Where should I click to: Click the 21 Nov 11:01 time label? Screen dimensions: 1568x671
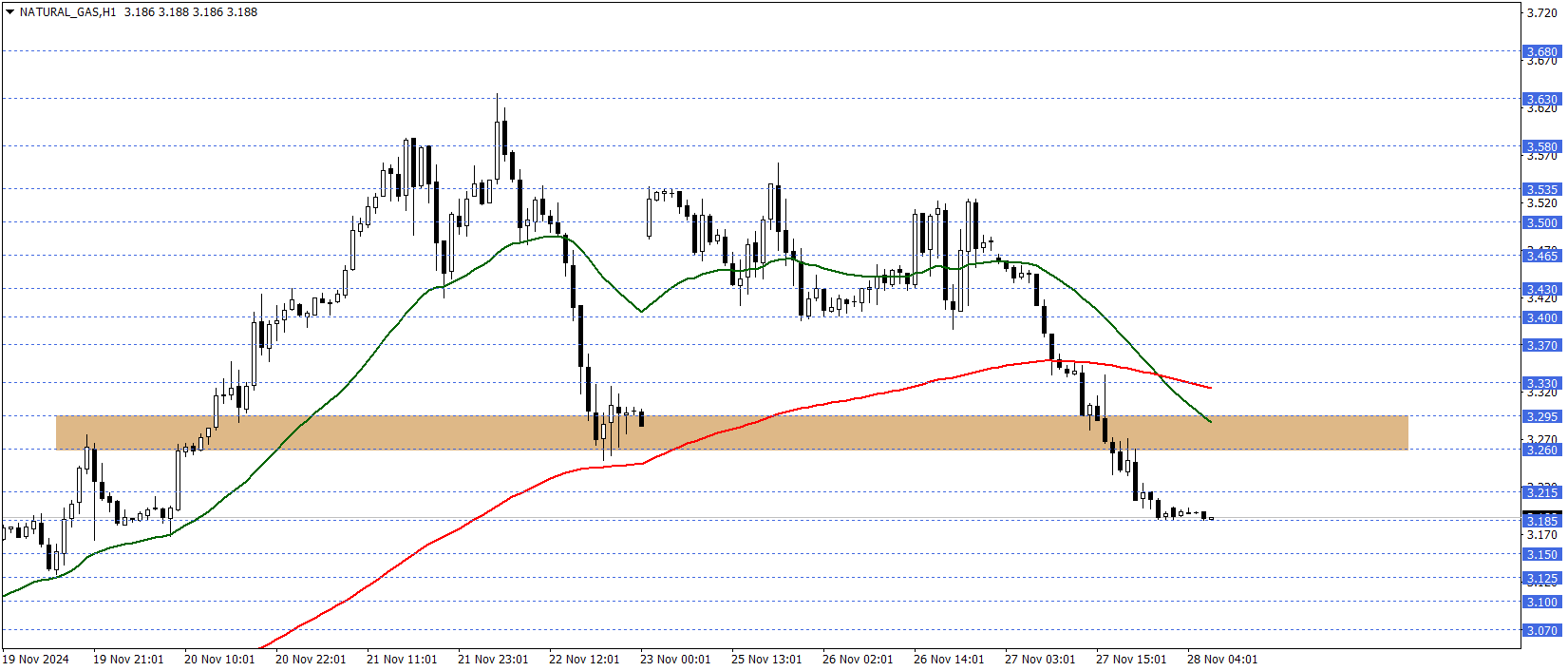(402, 660)
